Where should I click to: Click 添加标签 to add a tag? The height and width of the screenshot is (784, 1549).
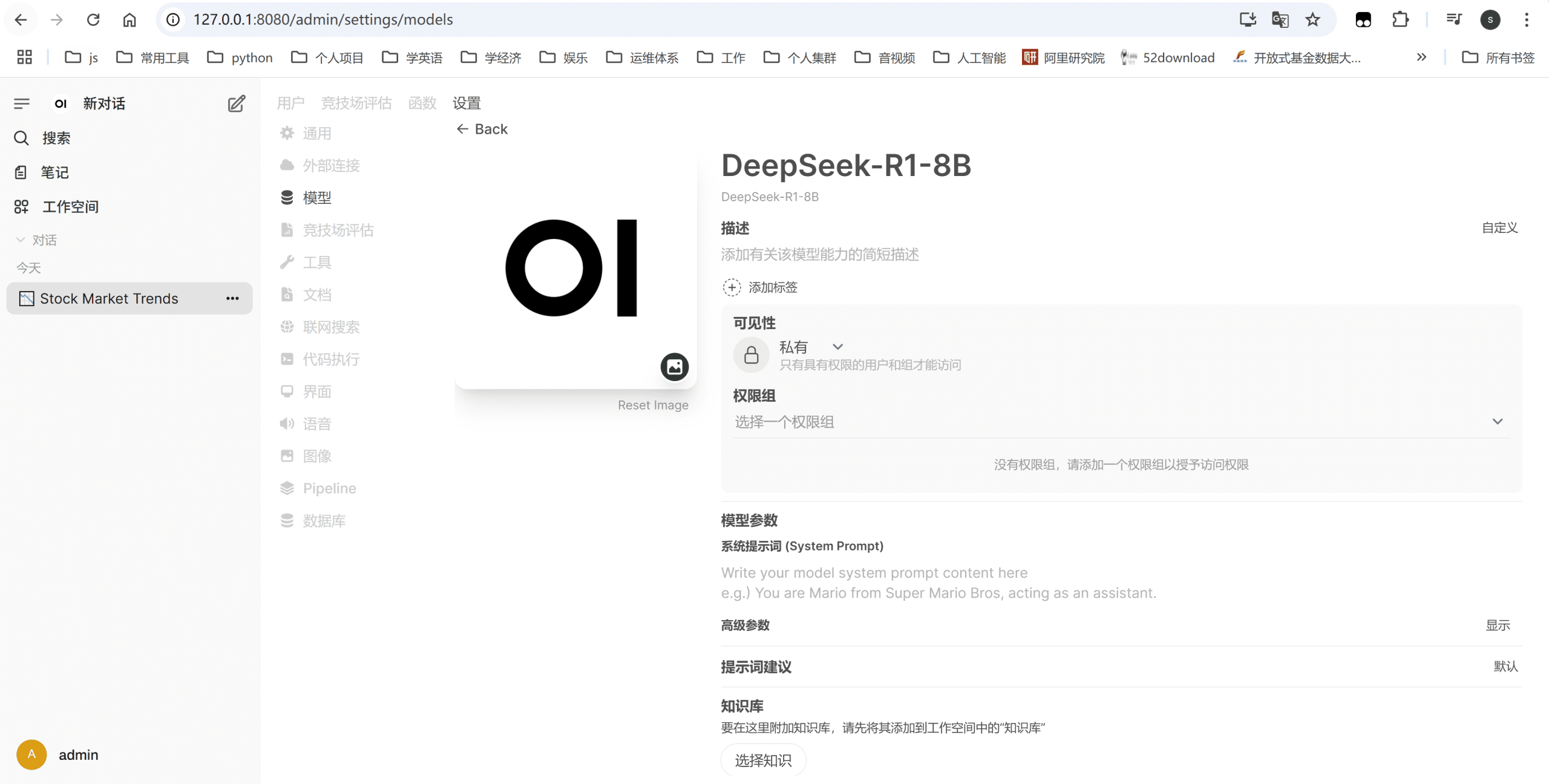pyautogui.click(x=773, y=287)
